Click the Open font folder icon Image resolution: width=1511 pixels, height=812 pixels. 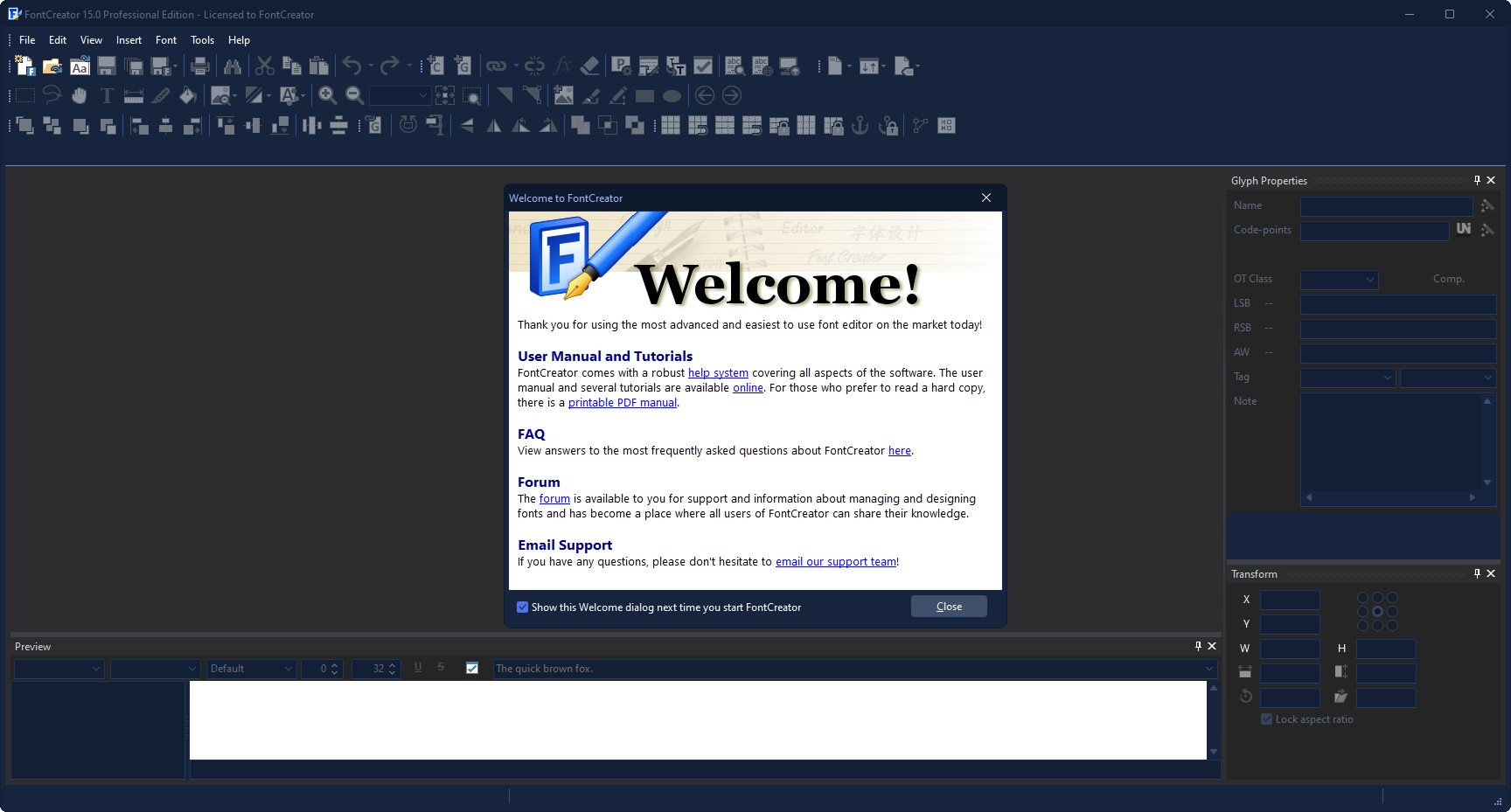tap(52, 66)
